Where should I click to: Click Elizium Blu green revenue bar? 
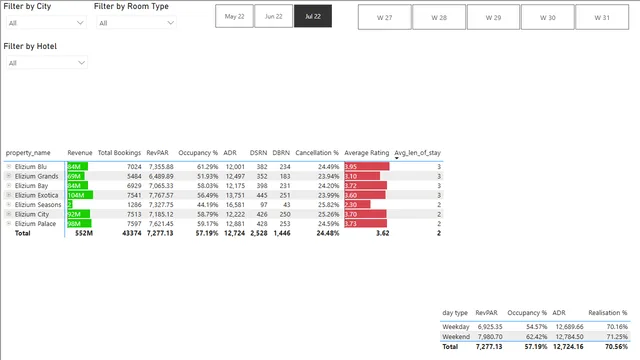(x=78, y=167)
